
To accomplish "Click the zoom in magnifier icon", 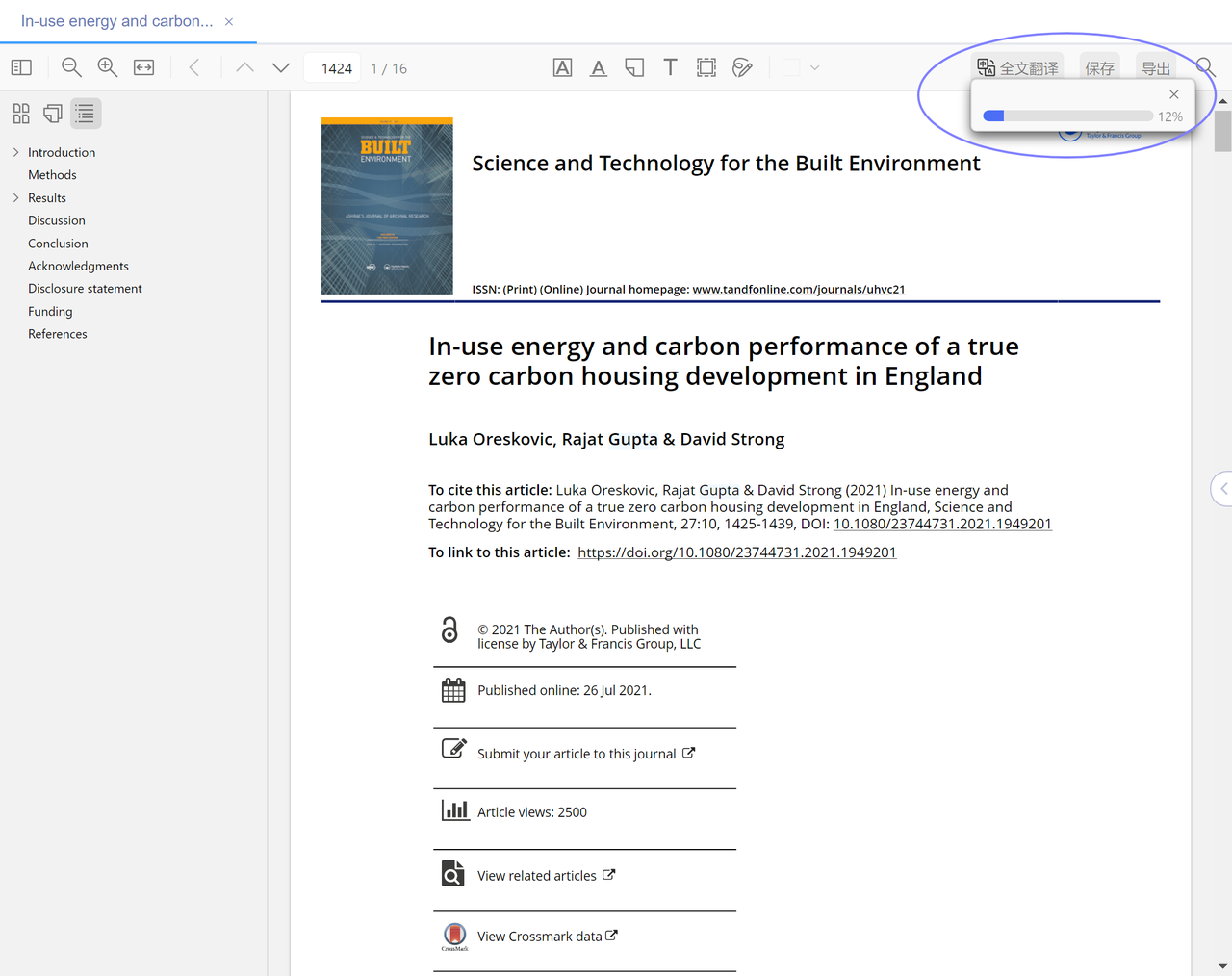I will pyautogui.click(x=107, y=67).
